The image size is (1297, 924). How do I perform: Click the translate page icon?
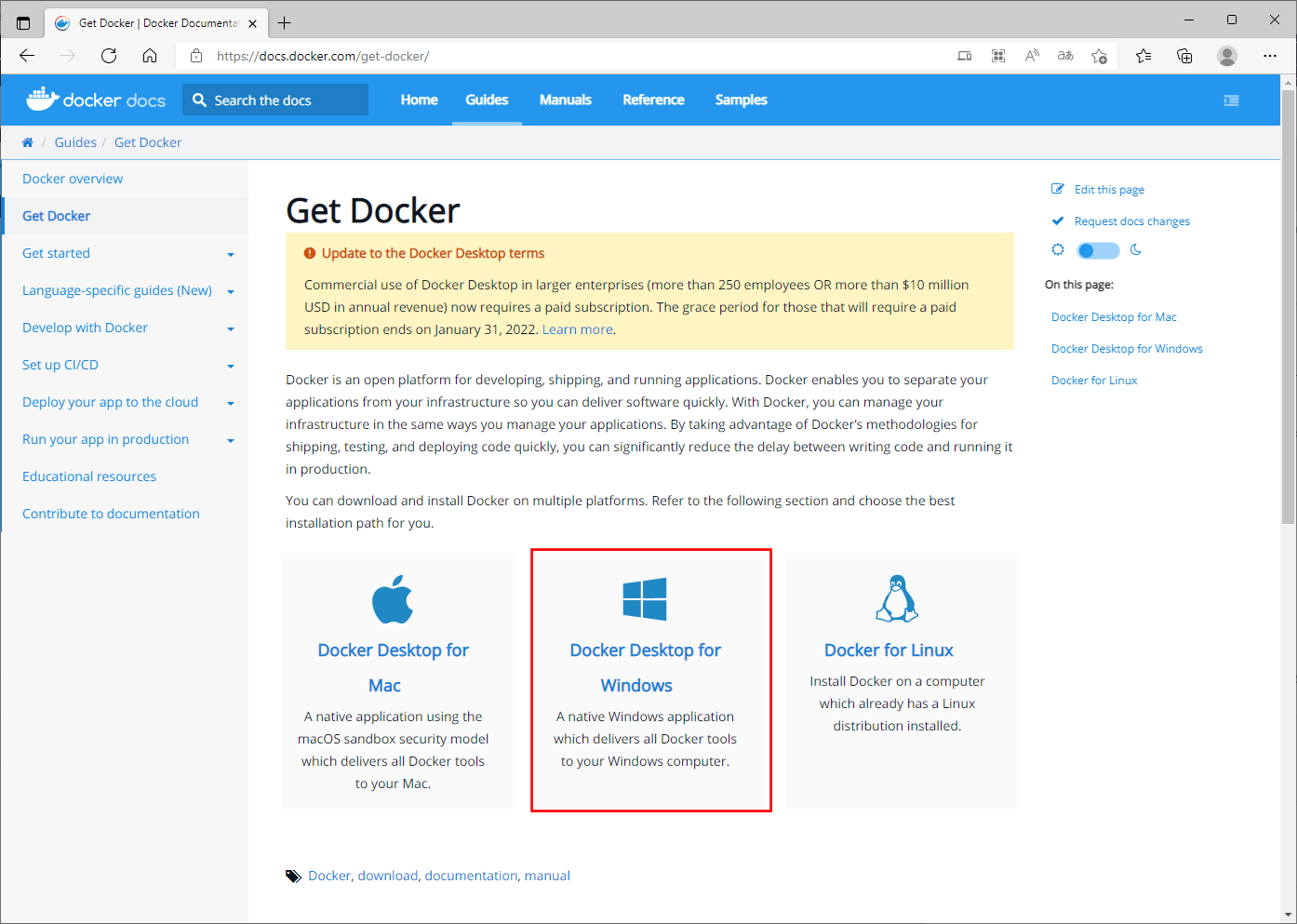click(1065, 56)
